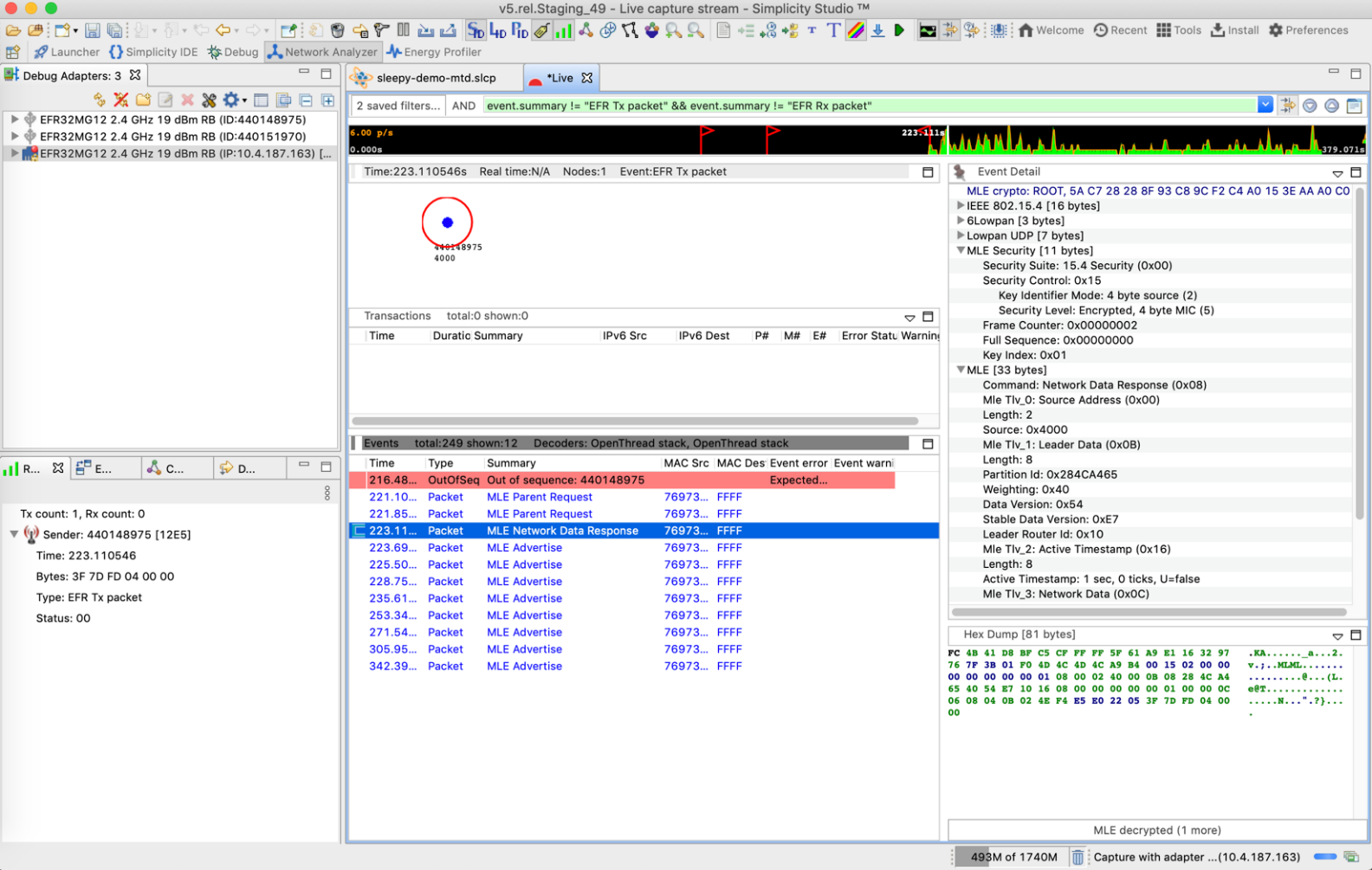Click the Save All icon in toolbar
The height and width of the screenshot is (870, 1372).
114,30
